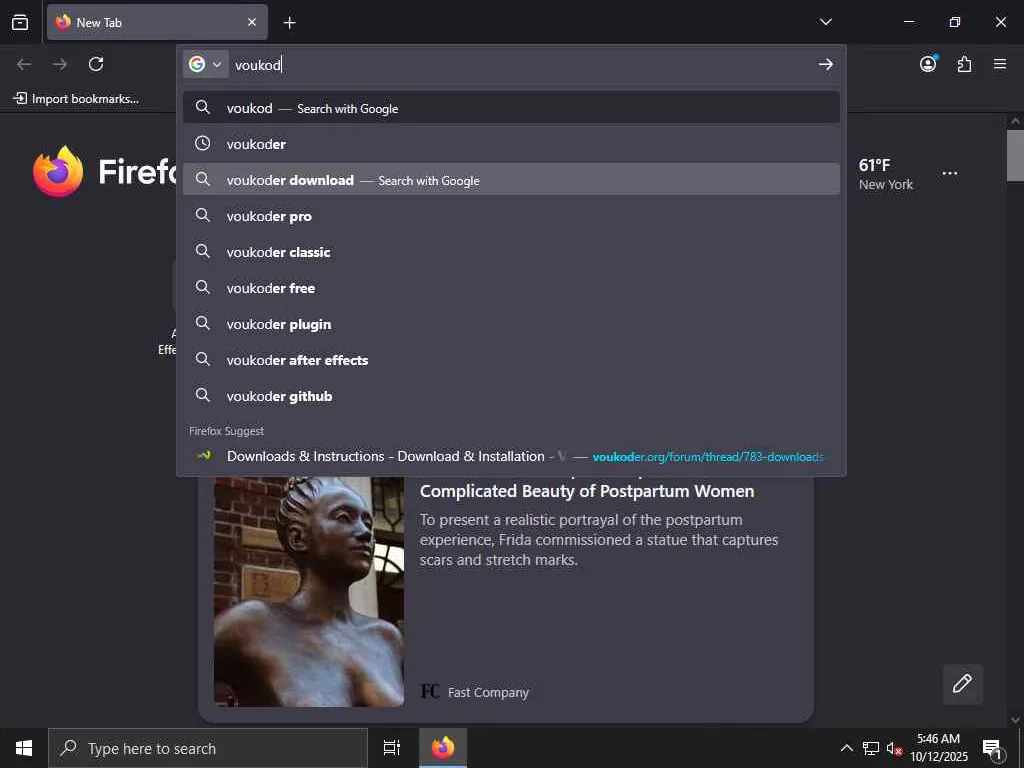
Task: Open a new tab with plus button
Action: click(289, 23)
